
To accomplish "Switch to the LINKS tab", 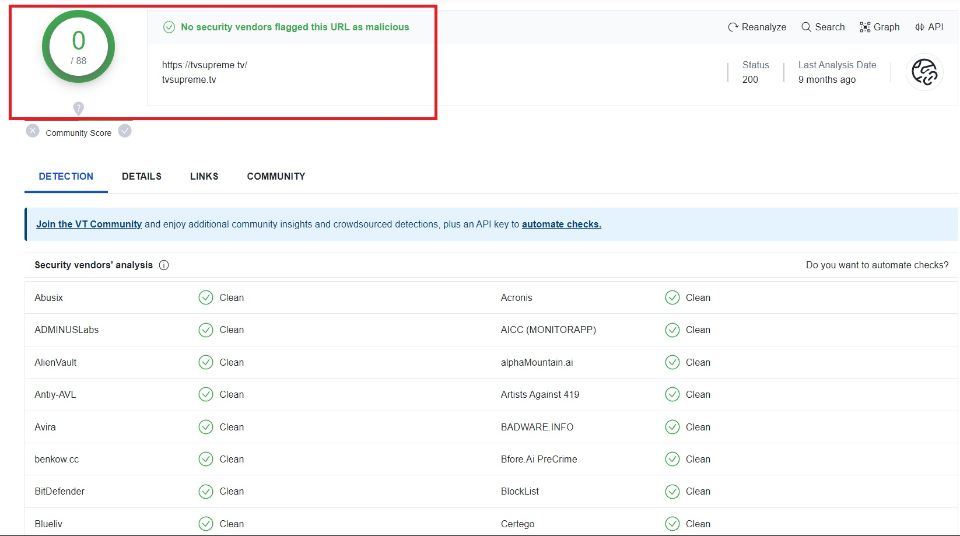I will [x=204, y=176].
